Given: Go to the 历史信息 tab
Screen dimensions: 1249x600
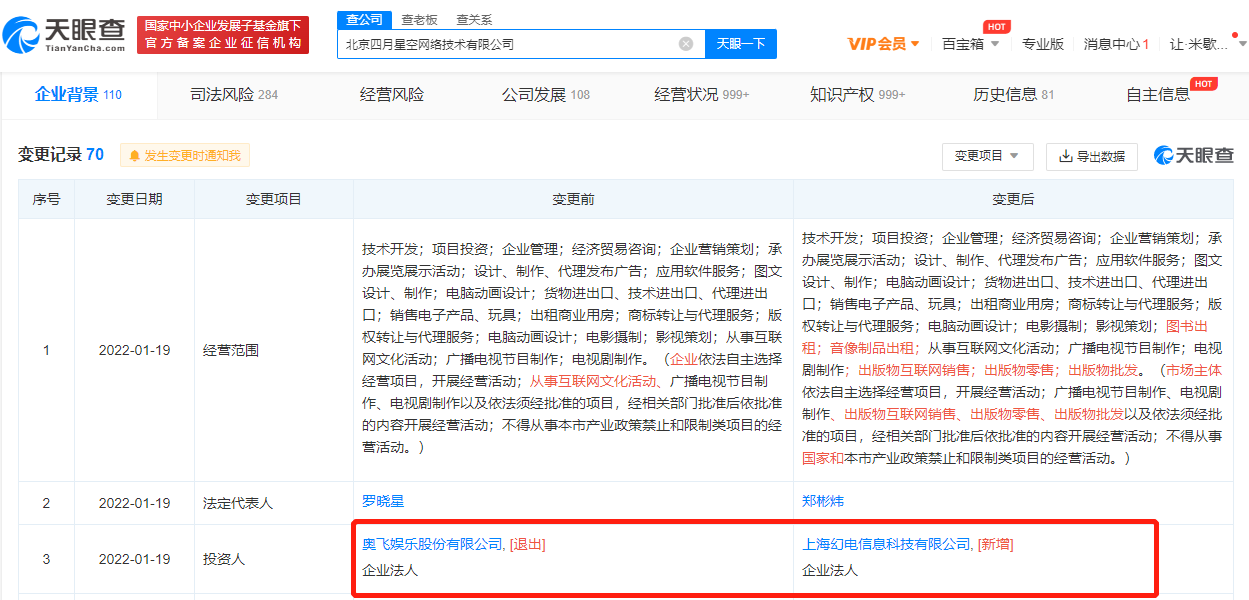Looking at the screenshot, I should click(1013, 95).
